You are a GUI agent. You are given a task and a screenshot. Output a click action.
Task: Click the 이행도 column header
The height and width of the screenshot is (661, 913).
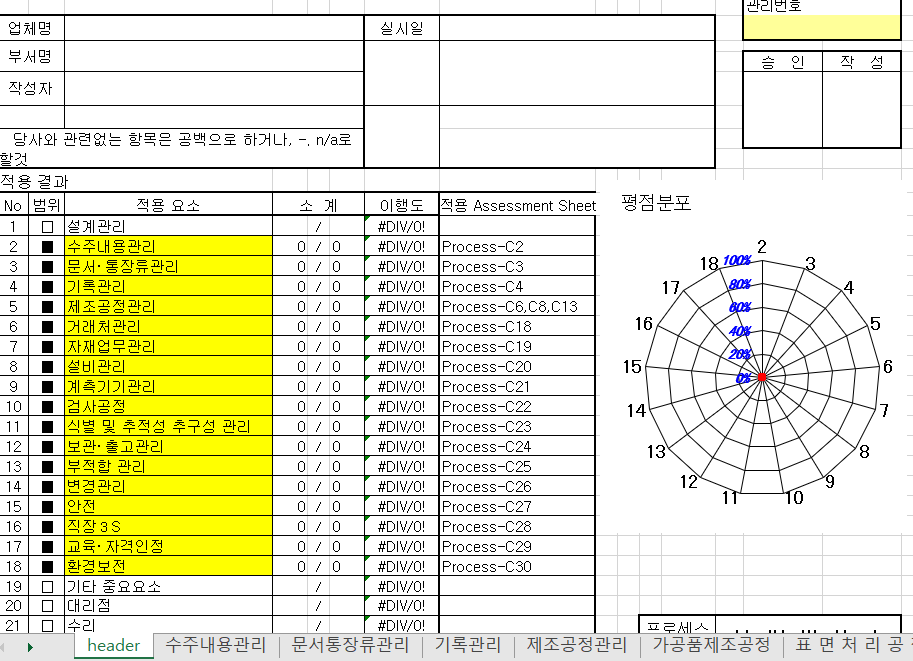(x=401, y=205)
